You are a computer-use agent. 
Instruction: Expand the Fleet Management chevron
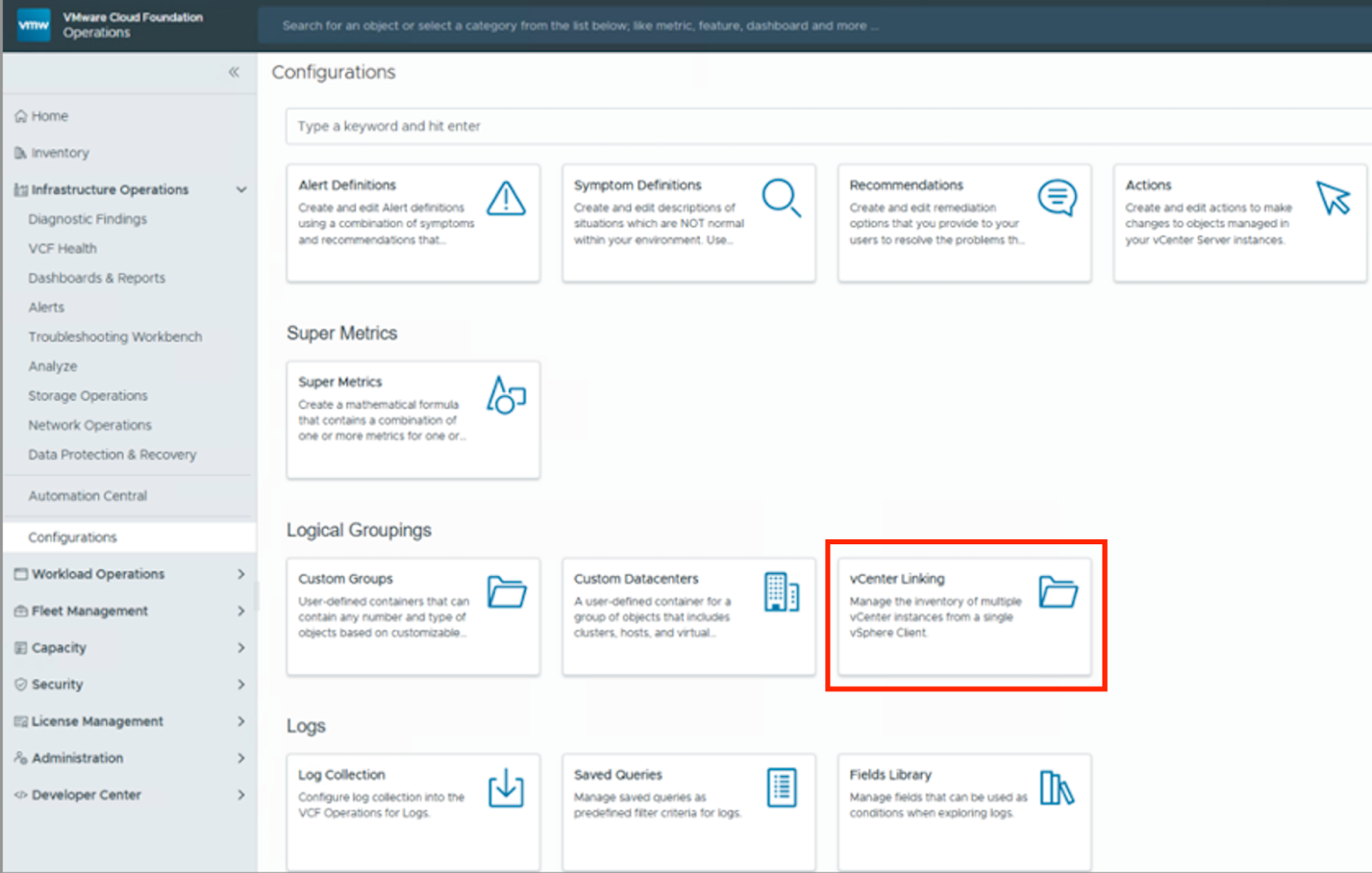241,611
